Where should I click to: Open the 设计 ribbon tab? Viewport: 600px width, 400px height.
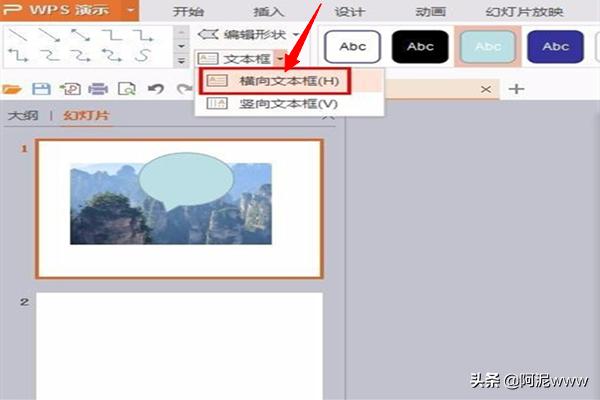[349, 11]
